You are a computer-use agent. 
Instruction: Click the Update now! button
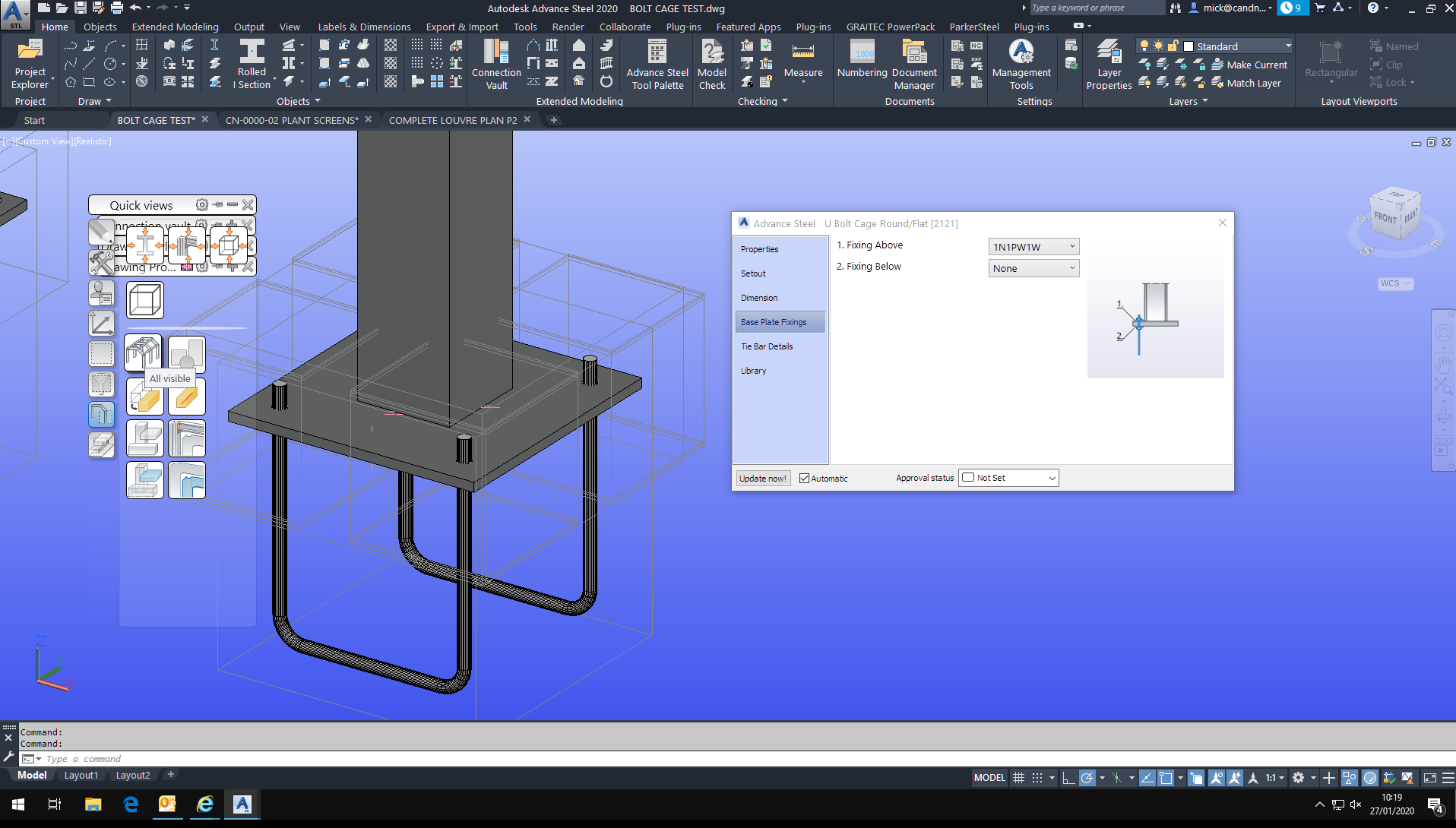(762, 478)
